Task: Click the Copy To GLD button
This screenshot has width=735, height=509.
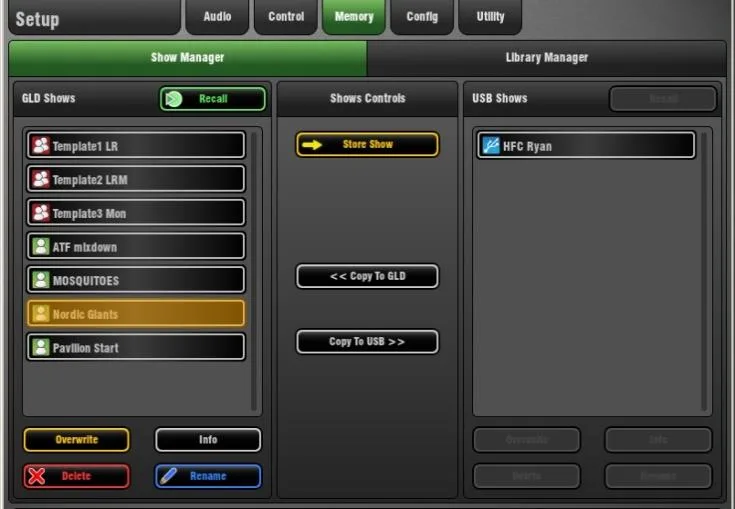Action: click(368, 276)
